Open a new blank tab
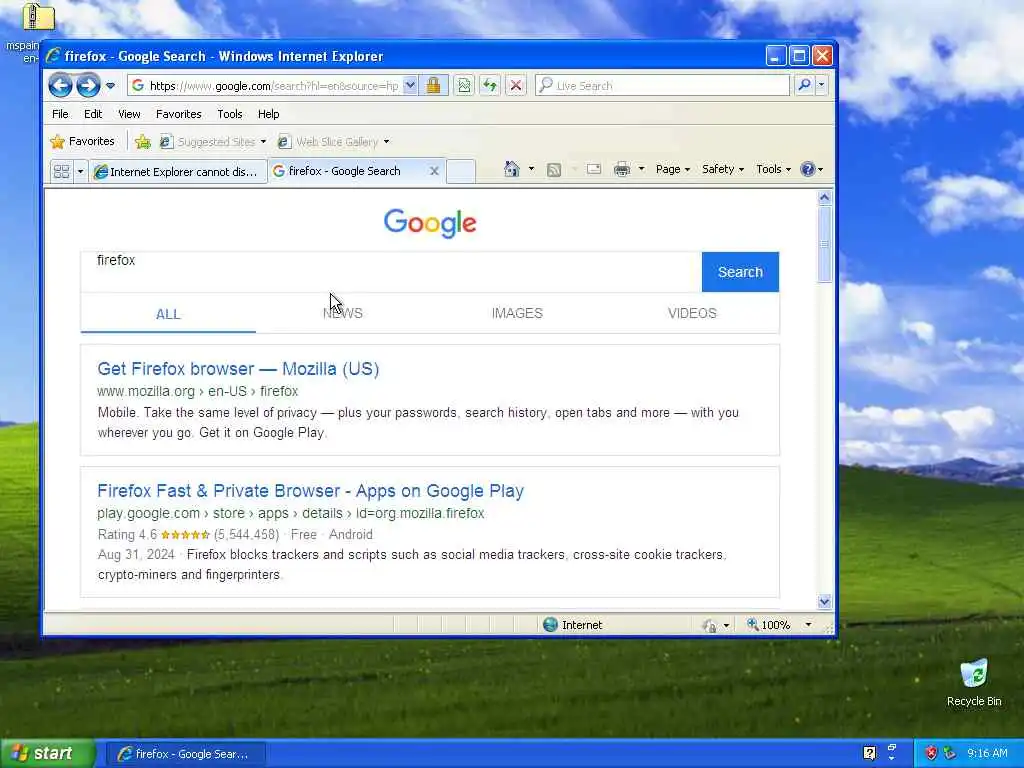Viewport: 1024px width, 768px height. coord(460,171)
